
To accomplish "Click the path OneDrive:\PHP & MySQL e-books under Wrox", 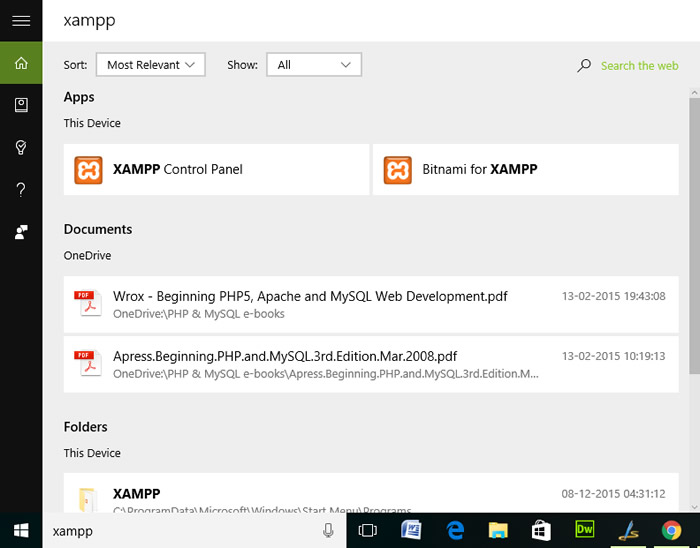I will point(199,314).
